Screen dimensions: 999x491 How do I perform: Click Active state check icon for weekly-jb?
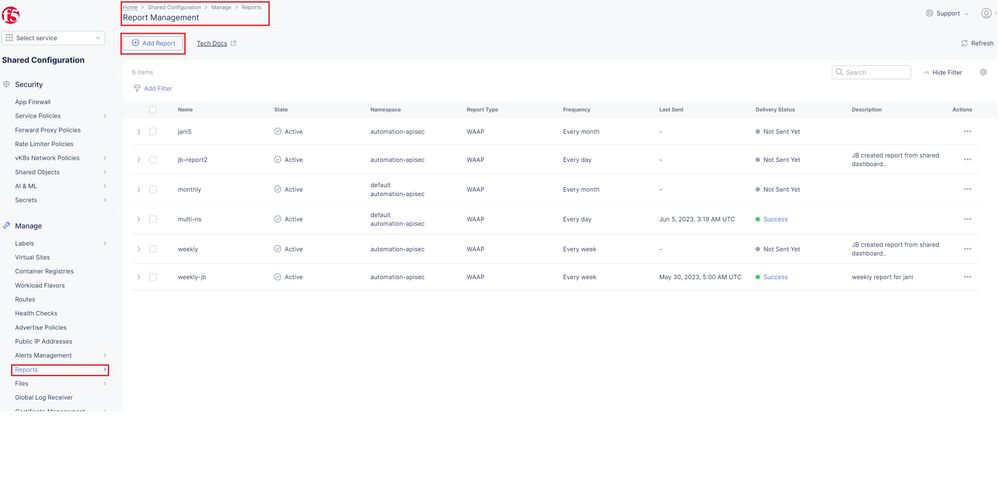[278, 277]
